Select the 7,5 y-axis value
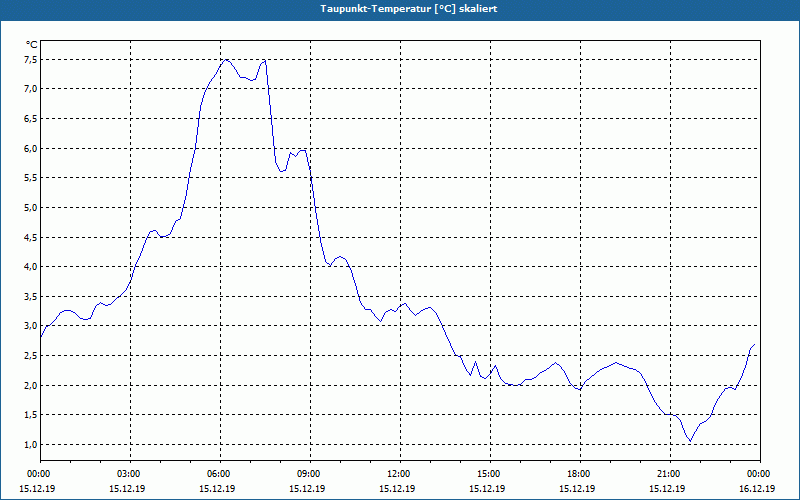The image size is (800, 500). coord(31,60)
